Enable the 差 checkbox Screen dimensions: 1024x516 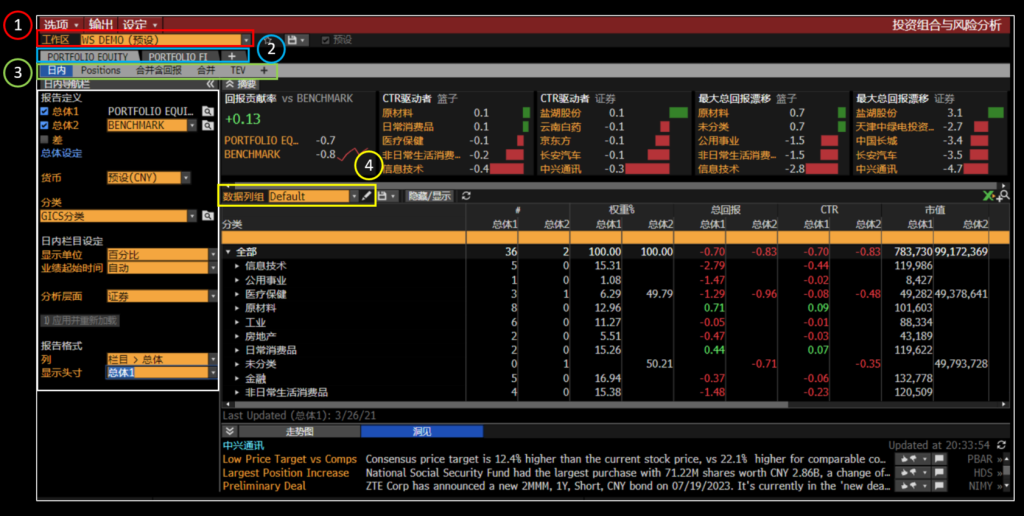(x=44, y=139)
